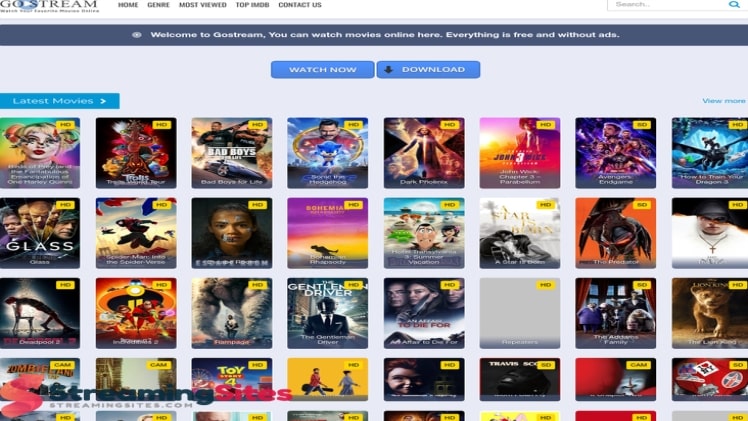
Task: Open the Toy Story 4 poster
Action: (x=232, y=380)
